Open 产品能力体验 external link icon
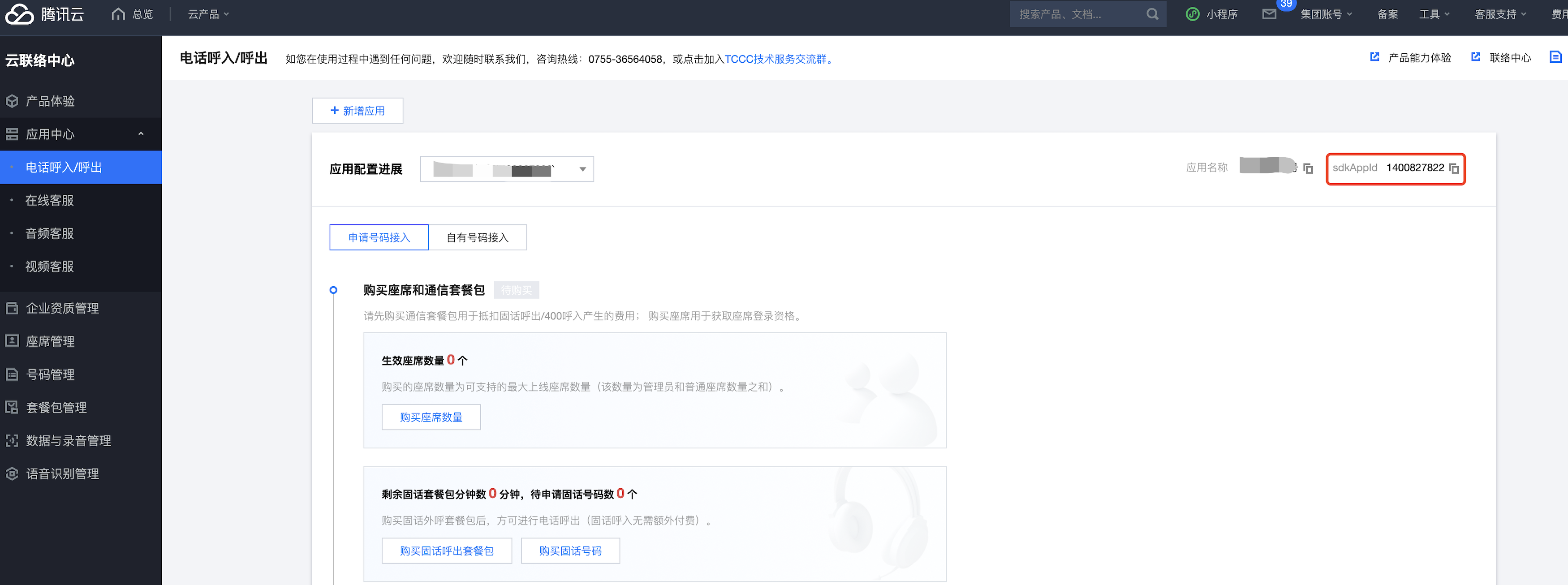The image size is (1568, 585). click(x=1374, y=57)
